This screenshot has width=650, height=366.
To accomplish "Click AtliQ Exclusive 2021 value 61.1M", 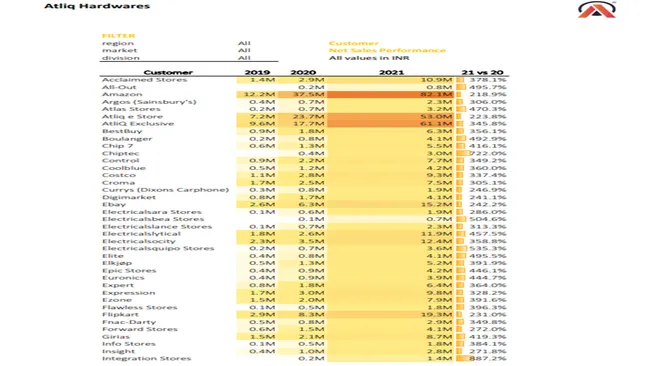I will [x=436, y=124].
